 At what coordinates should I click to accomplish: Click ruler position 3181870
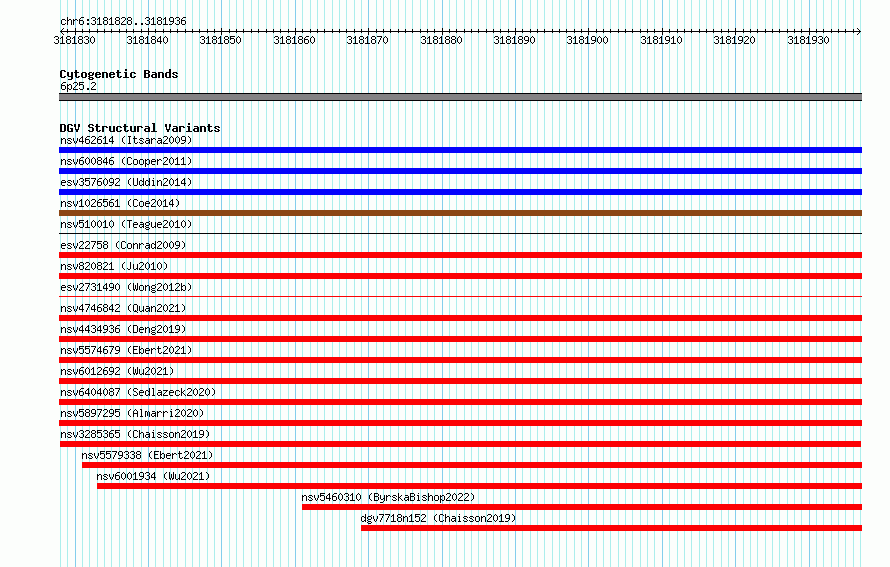[x=368, y=40]
